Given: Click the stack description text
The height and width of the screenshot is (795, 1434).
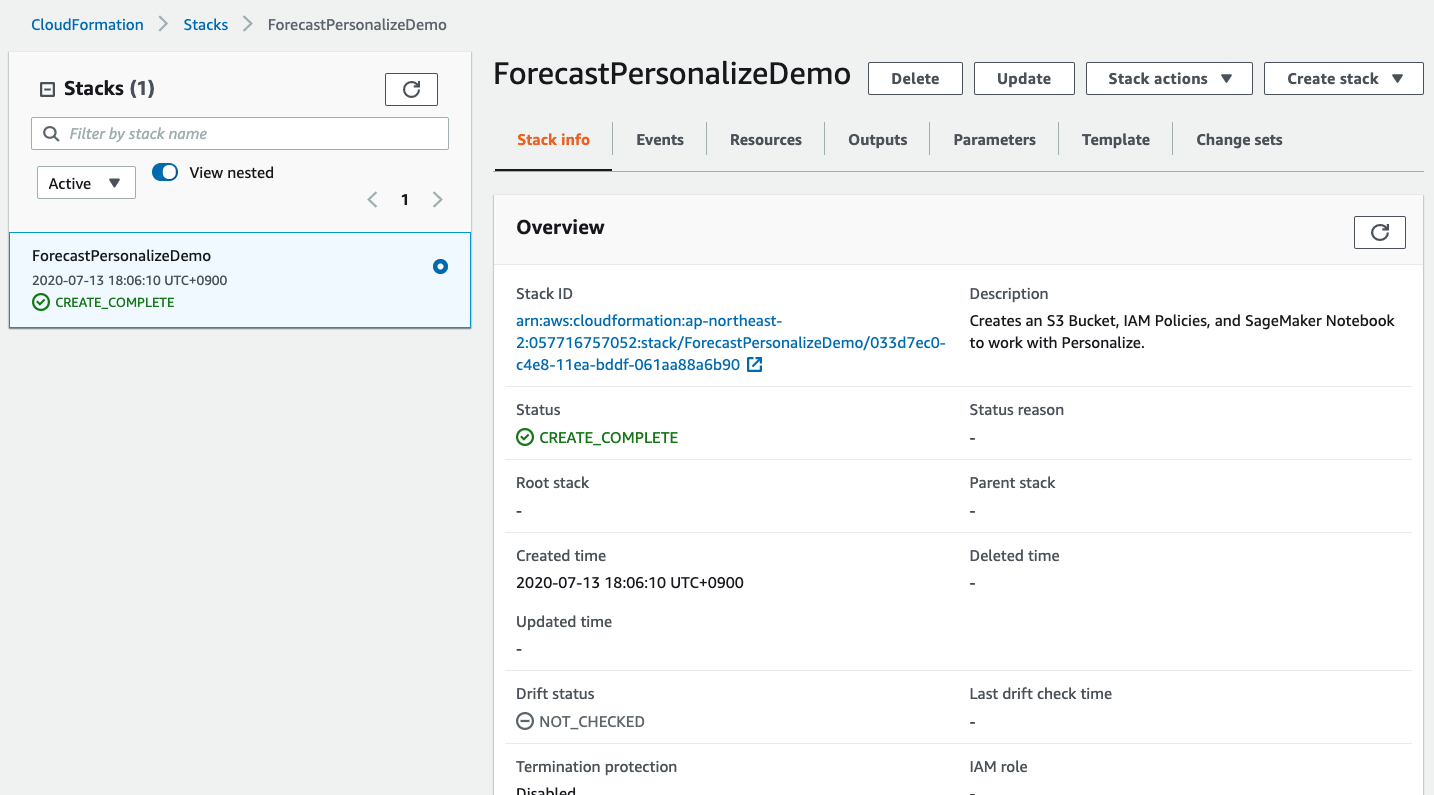Looking at the screenshot, I should tap(1182, 332).
